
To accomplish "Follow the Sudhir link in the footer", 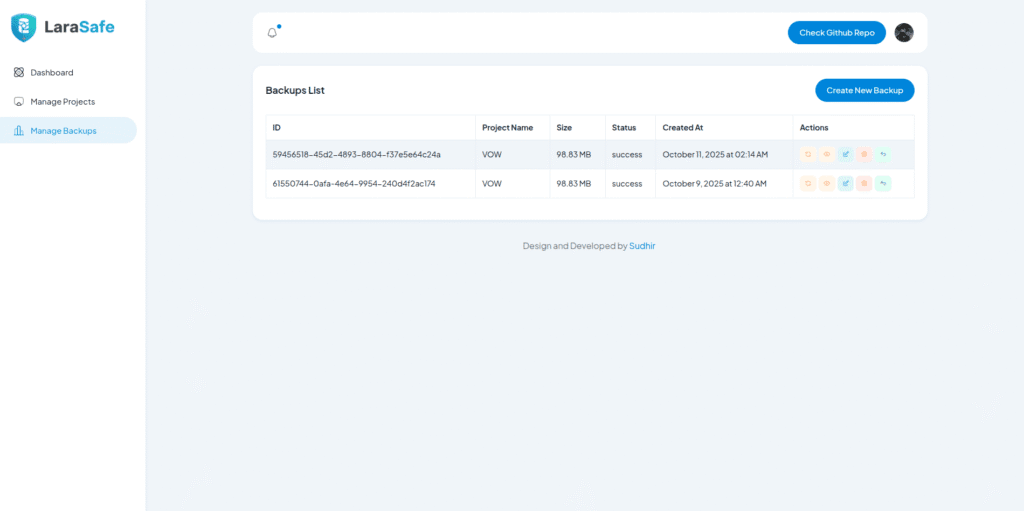I will (x=642, y=246).
